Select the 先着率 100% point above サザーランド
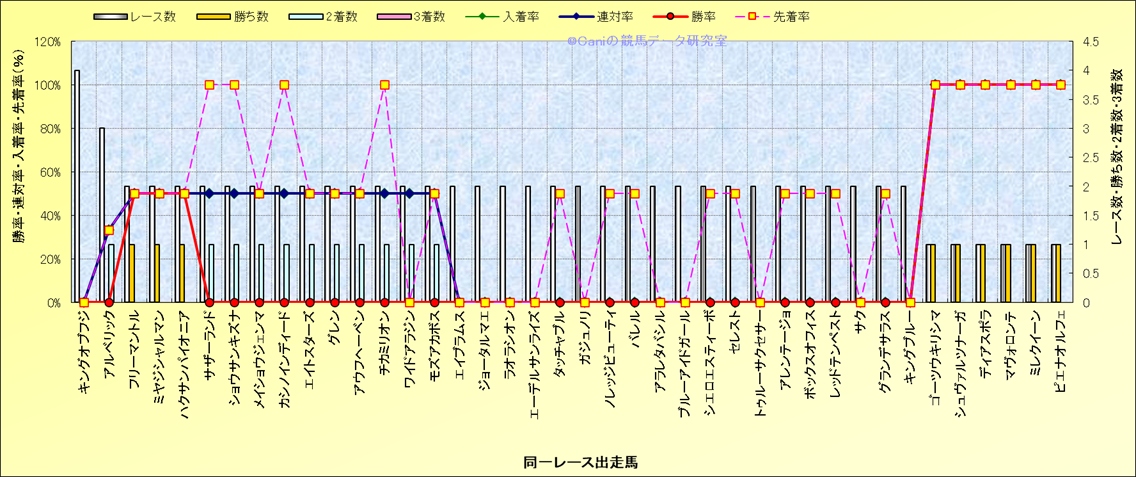1136x477 pixels. tap(209, 85)
